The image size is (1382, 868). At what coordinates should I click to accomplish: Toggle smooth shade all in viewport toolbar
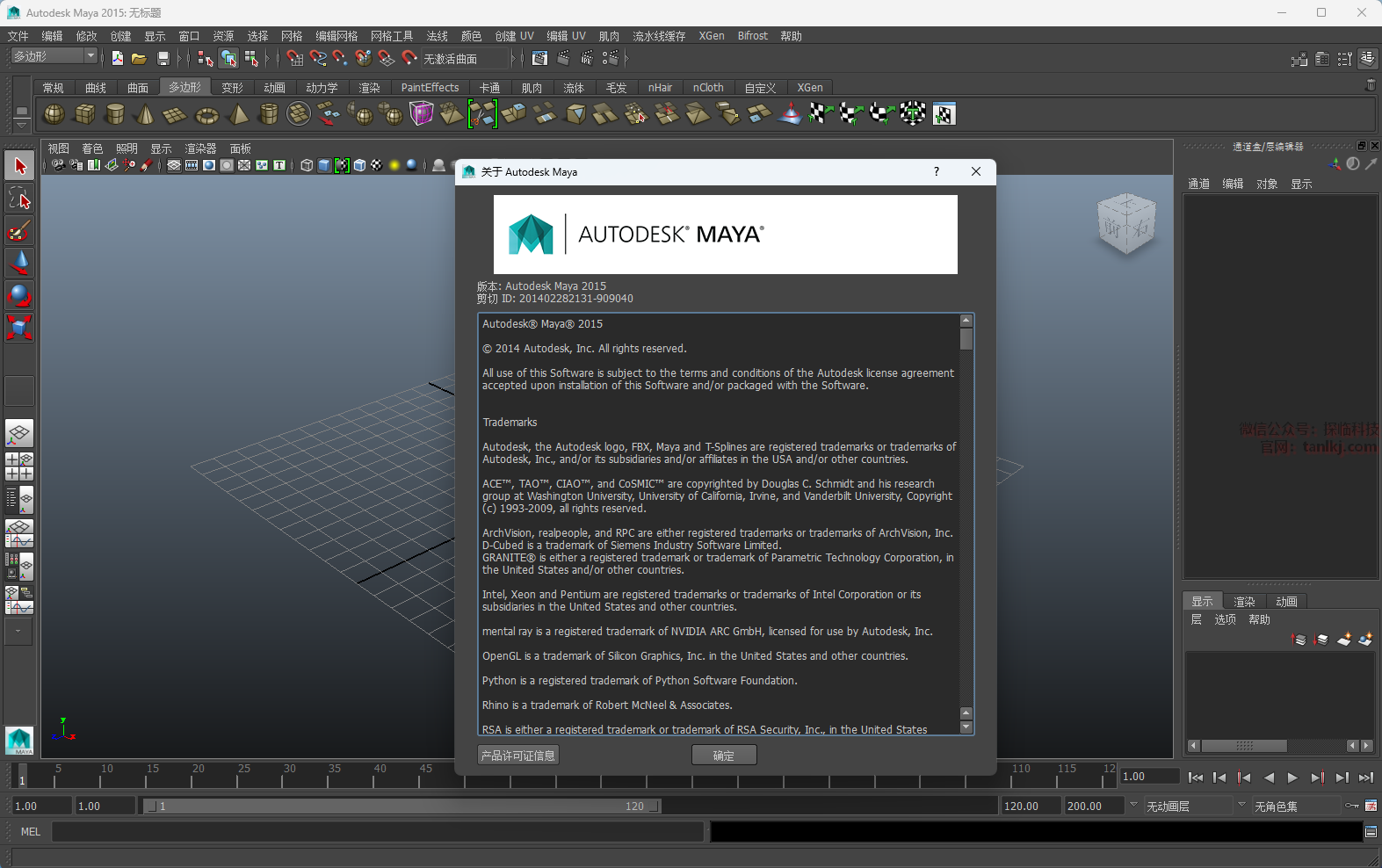point(324,165)
